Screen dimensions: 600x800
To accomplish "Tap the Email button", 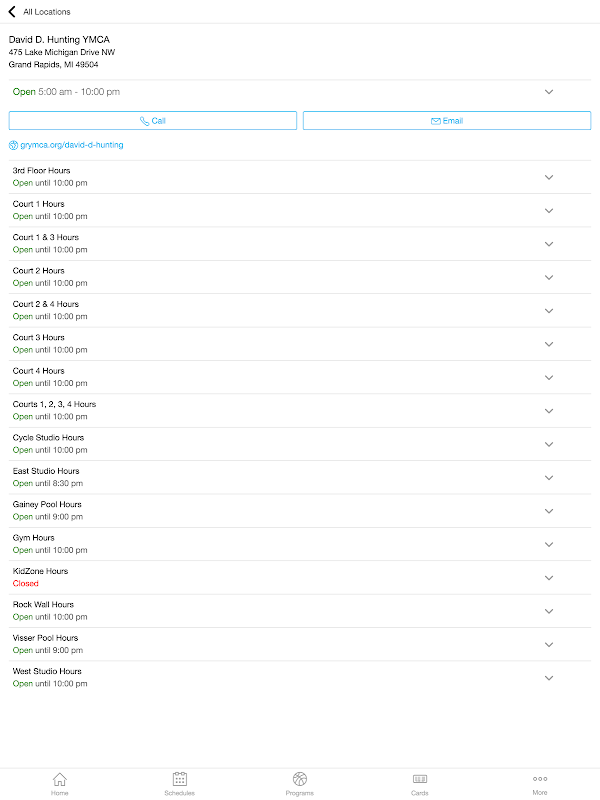I will (x=447, y=120).
